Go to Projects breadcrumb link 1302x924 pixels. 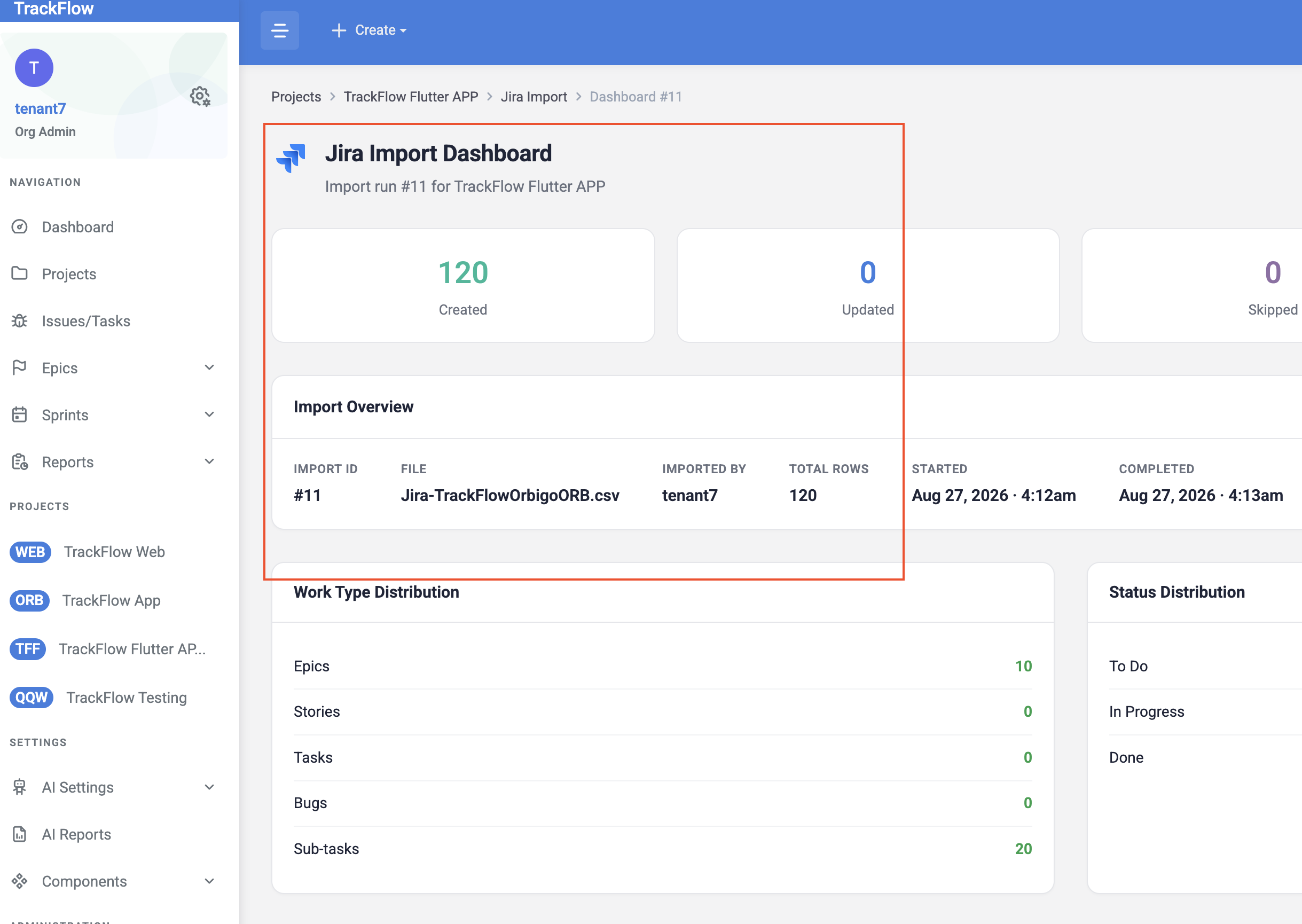(296, 97)
